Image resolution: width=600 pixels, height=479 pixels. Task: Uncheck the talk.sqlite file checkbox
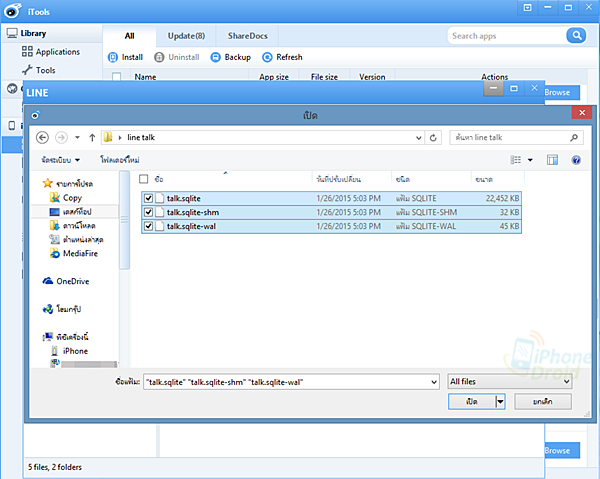click(148, 198)
